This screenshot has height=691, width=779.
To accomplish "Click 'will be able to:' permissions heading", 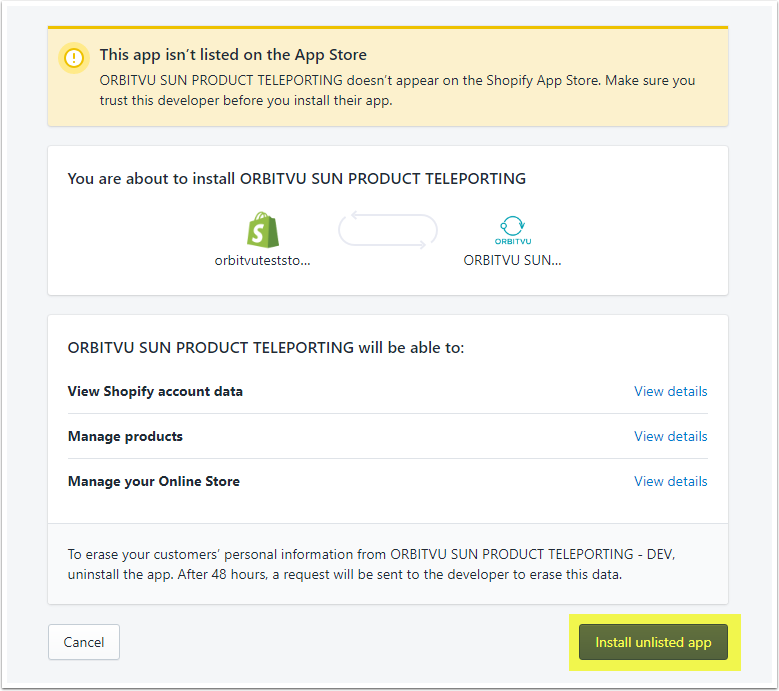I will click(266, 348).
